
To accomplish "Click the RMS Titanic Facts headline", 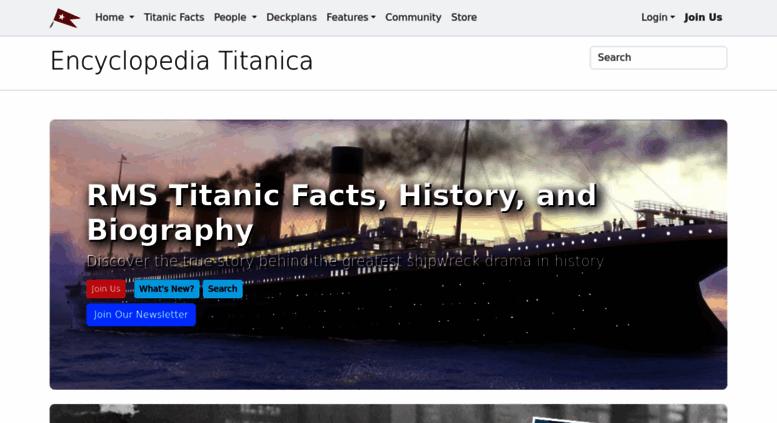I will click(x=342, y=212).
